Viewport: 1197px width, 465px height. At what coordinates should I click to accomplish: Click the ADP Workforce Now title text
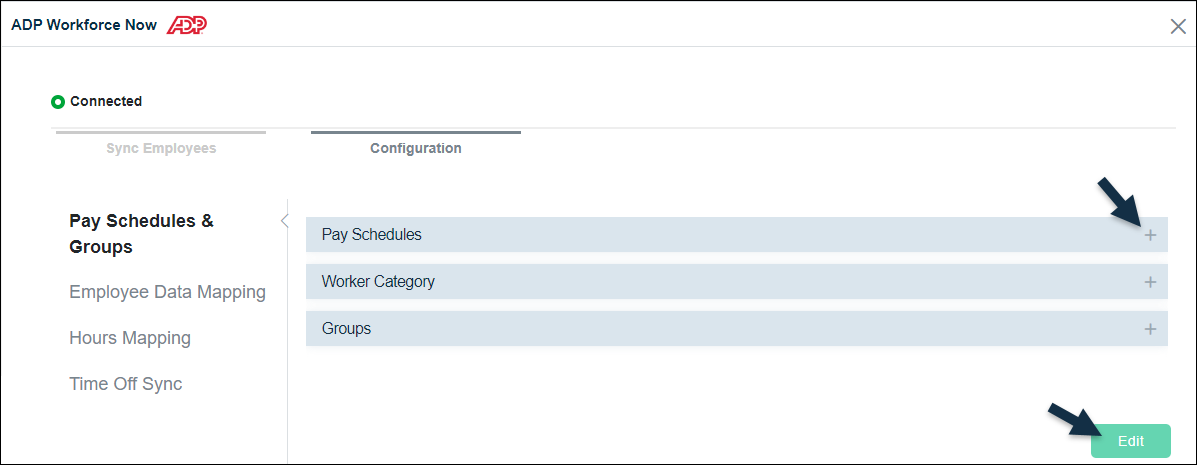click(84, 25)
